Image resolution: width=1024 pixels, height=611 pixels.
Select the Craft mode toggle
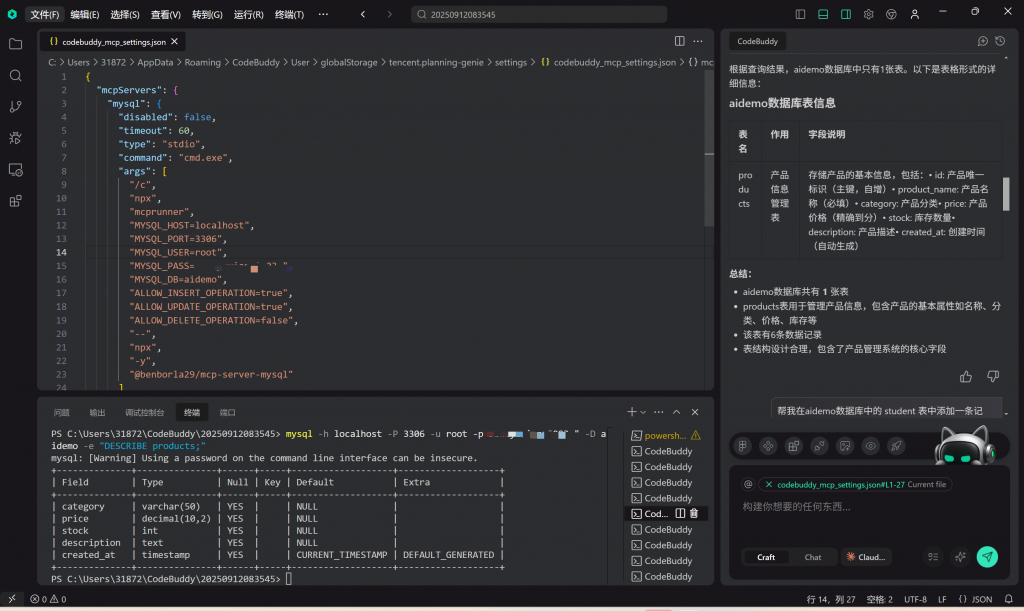click(x=766, y=557)
